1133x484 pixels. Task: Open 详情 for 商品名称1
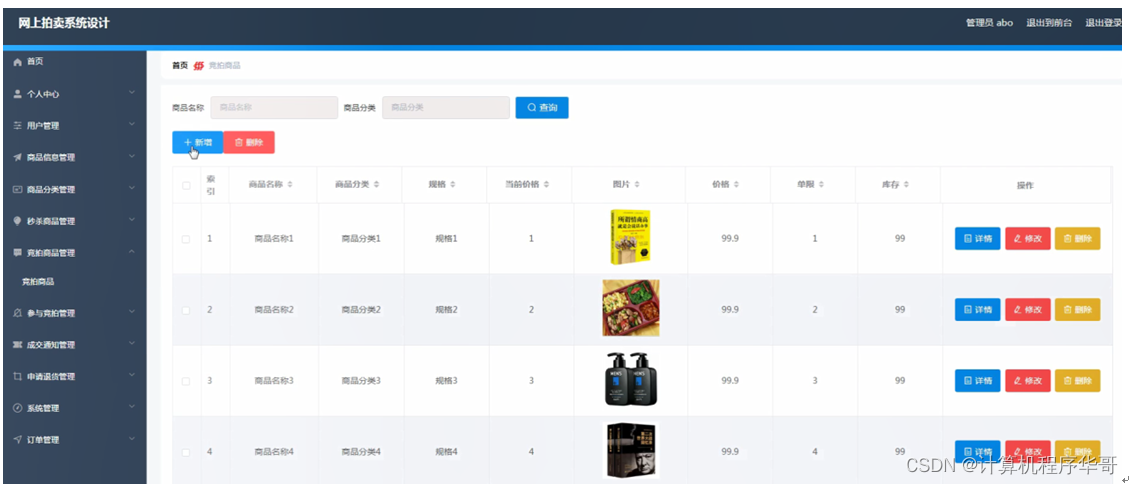(x=978, y=238)
